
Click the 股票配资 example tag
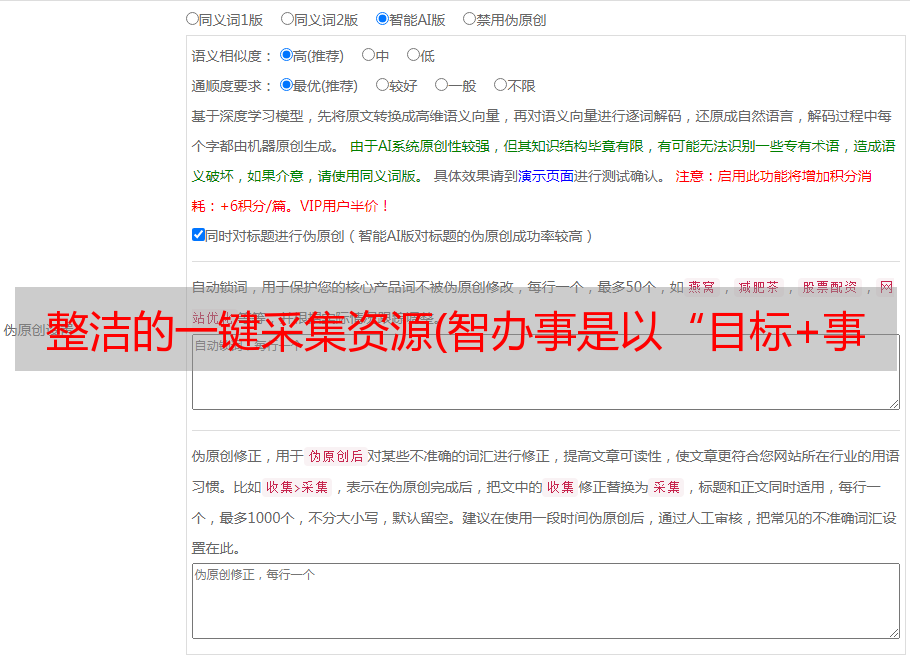[830, 287]
